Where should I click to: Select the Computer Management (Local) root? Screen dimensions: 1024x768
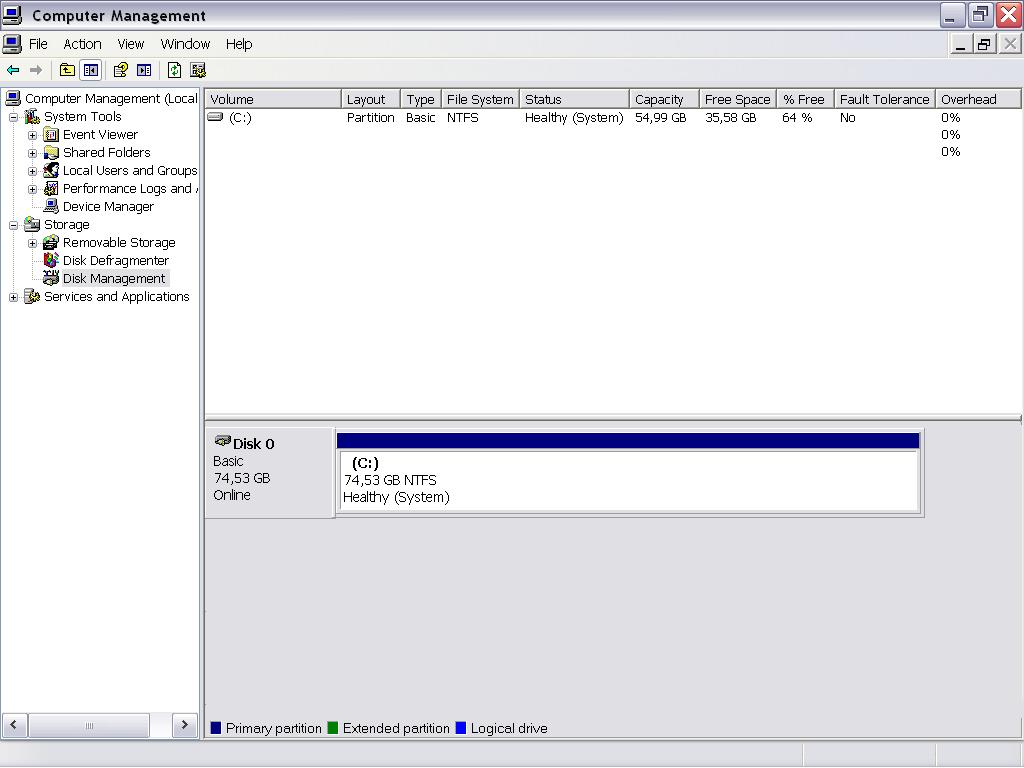point(111,99)
